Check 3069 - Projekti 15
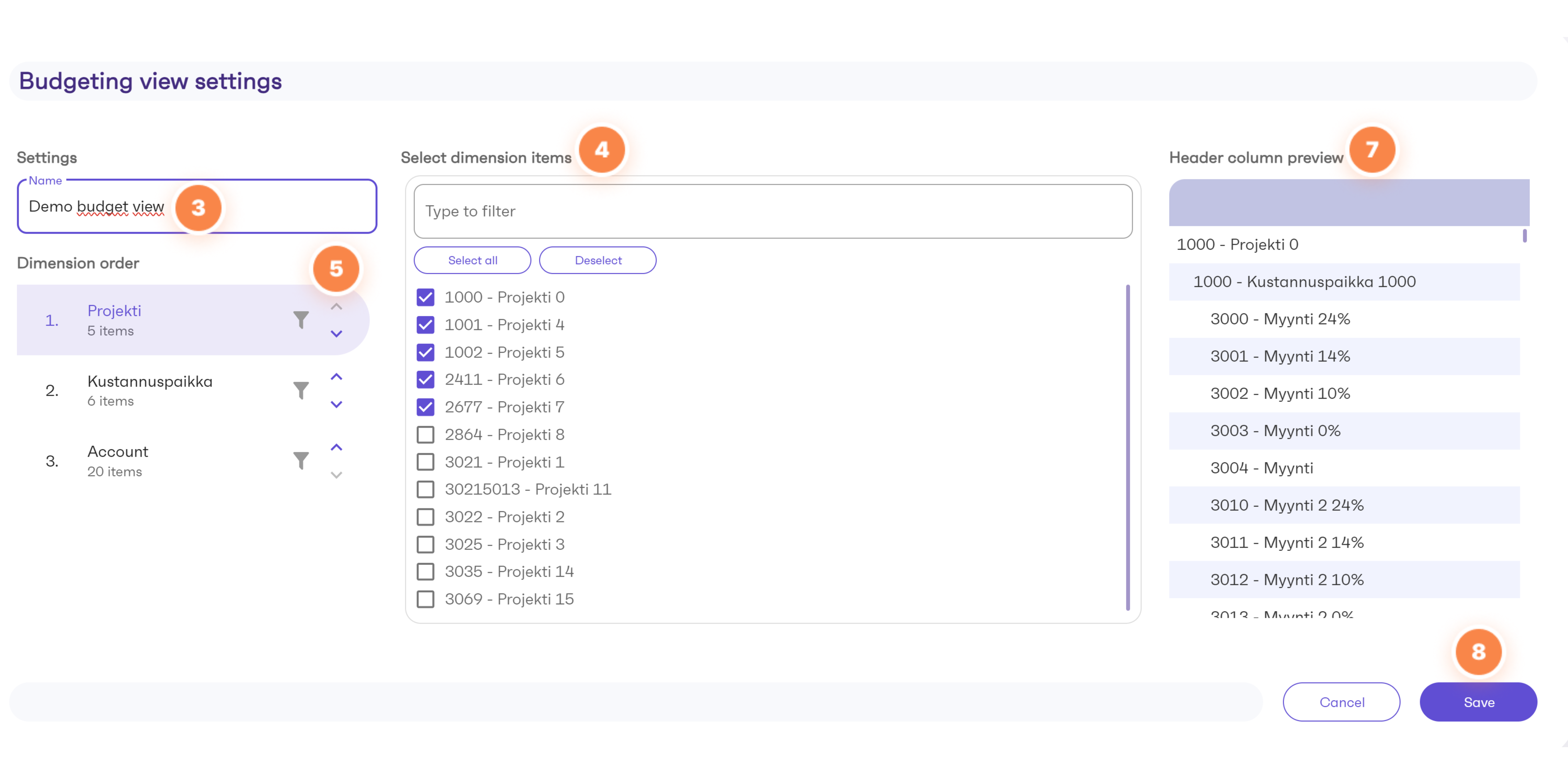The height and width of the screenshot is (784, 1568). point(426,599)
